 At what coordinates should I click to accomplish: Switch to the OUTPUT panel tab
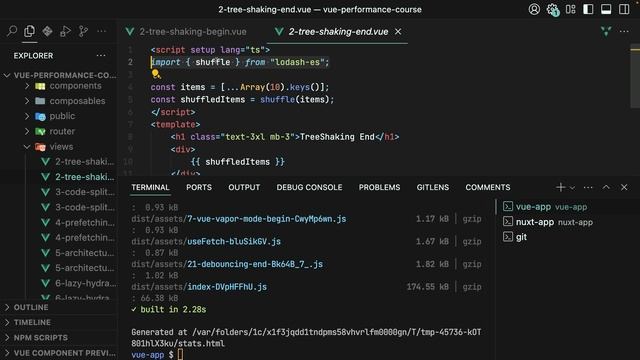click(244, 187)
